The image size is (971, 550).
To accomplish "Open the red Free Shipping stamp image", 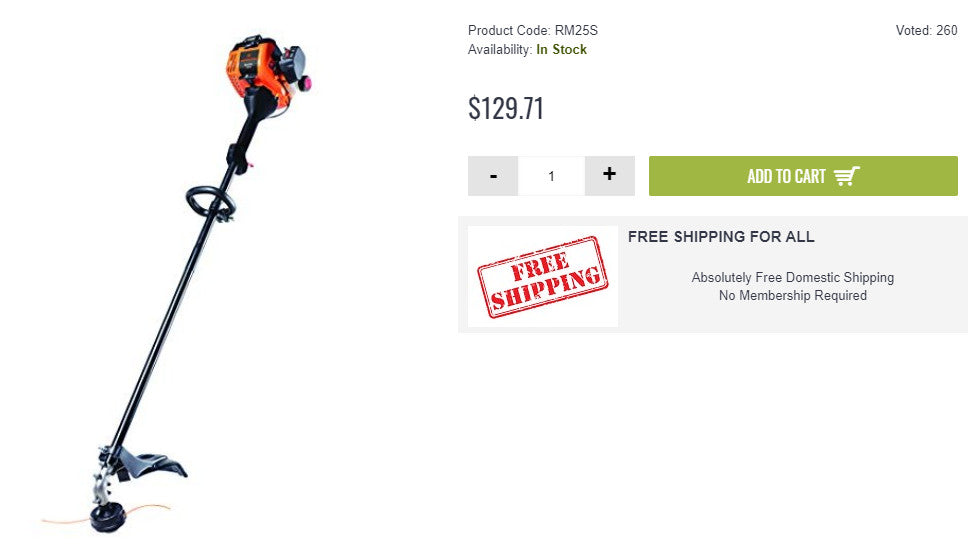I will [542, 276].
